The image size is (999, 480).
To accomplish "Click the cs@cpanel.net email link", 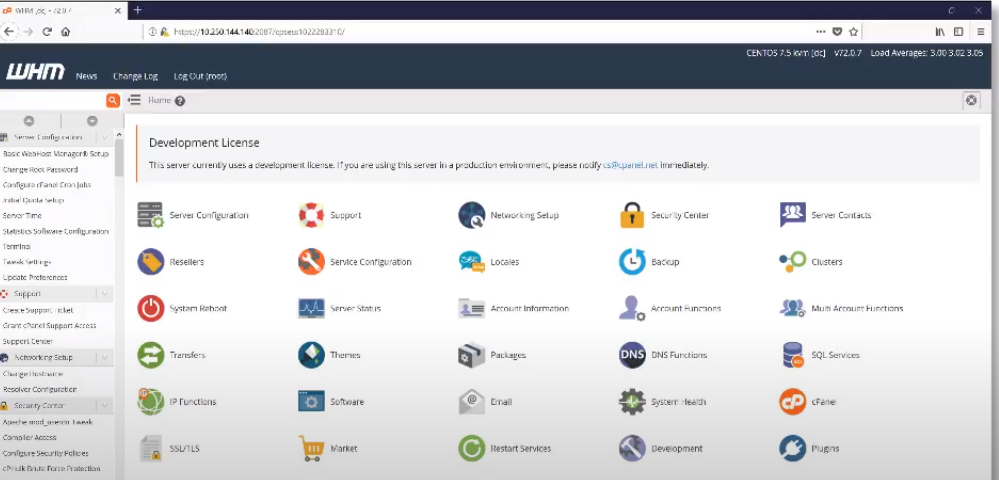I will pyautogui.click(x=630, y=165).
